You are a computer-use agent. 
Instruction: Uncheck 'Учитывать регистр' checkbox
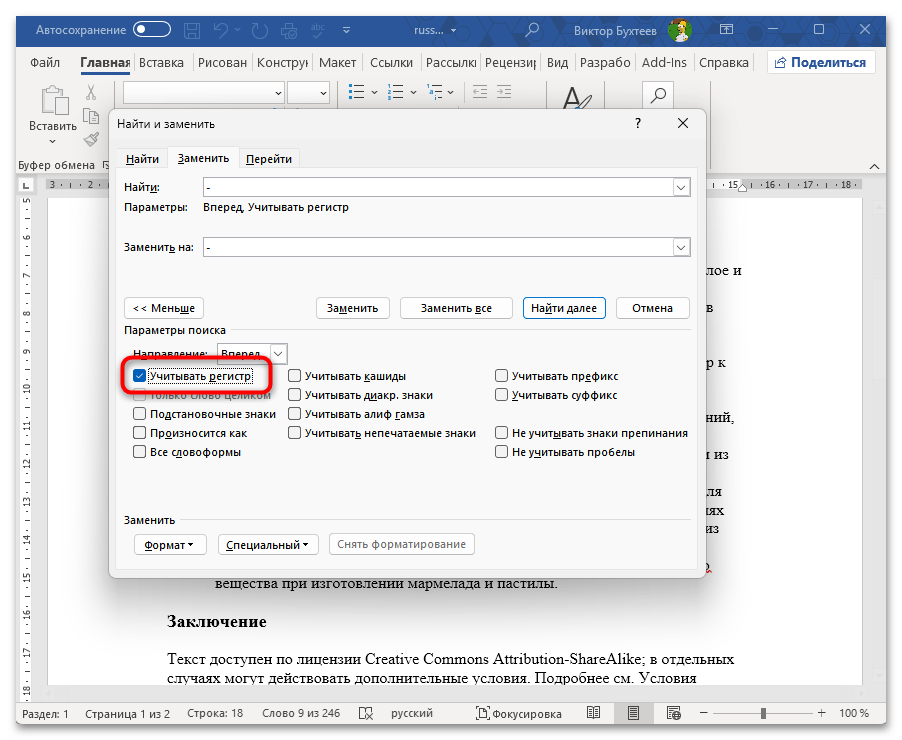pyautogui.click(x=140, y=377)
